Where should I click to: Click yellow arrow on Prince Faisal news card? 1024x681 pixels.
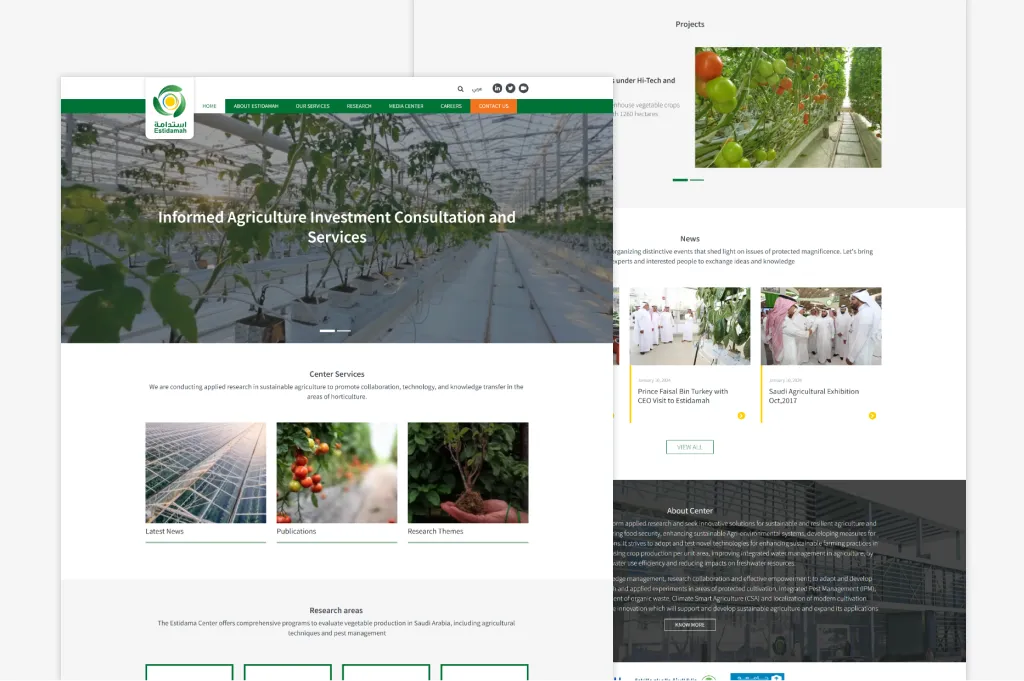click(x=741, y=415)
